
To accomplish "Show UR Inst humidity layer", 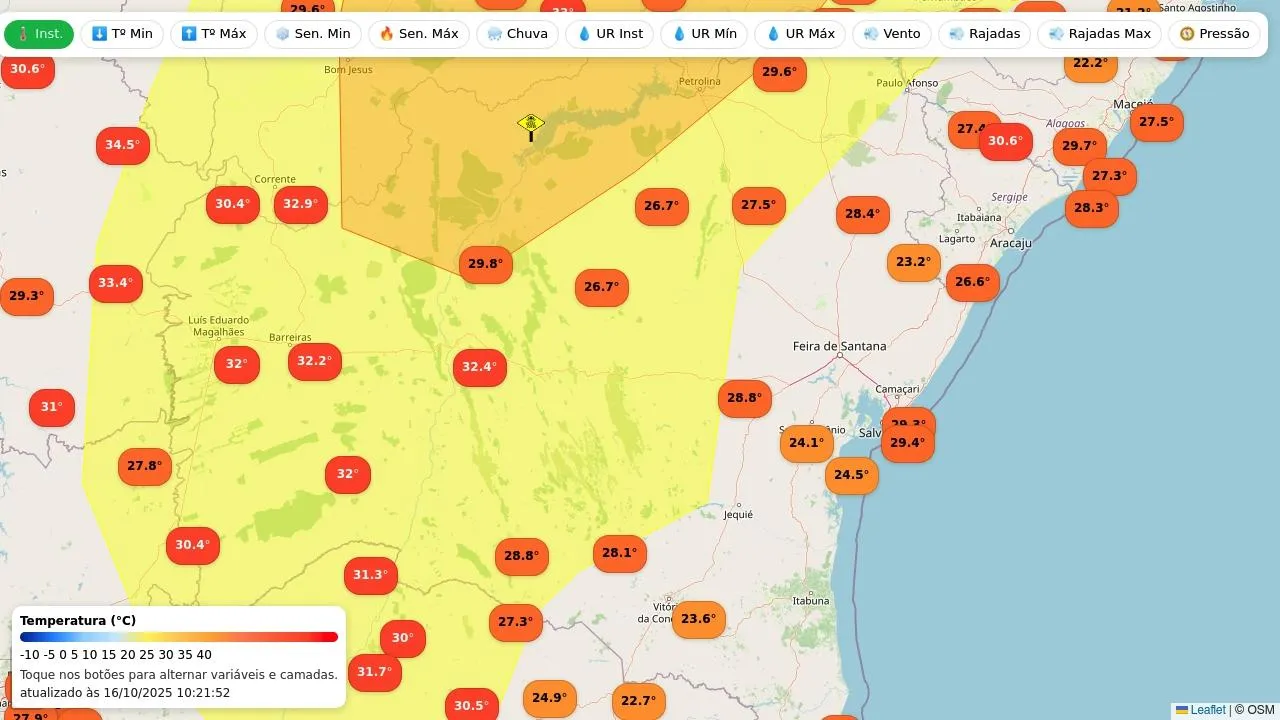I will 609,34.
